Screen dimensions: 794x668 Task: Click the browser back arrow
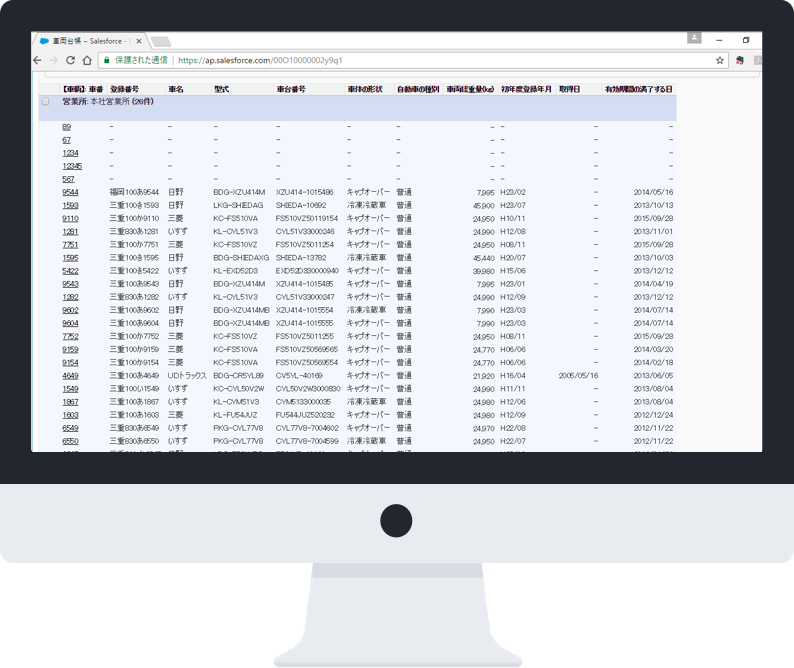pos(37,60)
